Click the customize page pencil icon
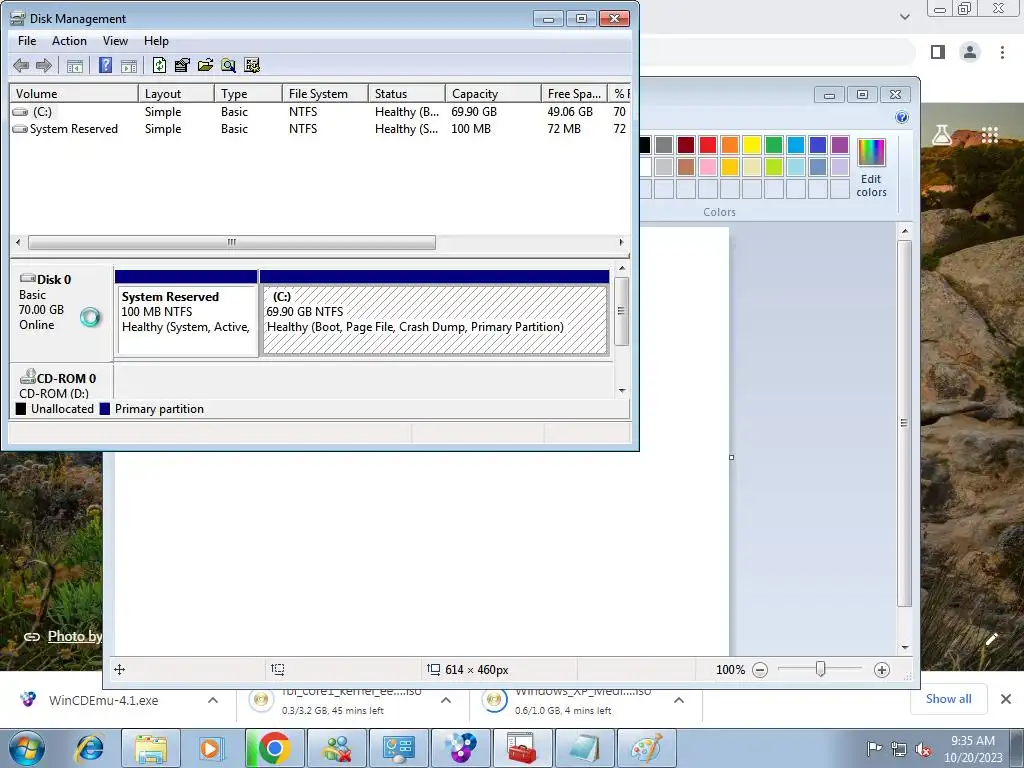Image resolution: width=1024 pixels, height=768 pixels. coord(991,639)
